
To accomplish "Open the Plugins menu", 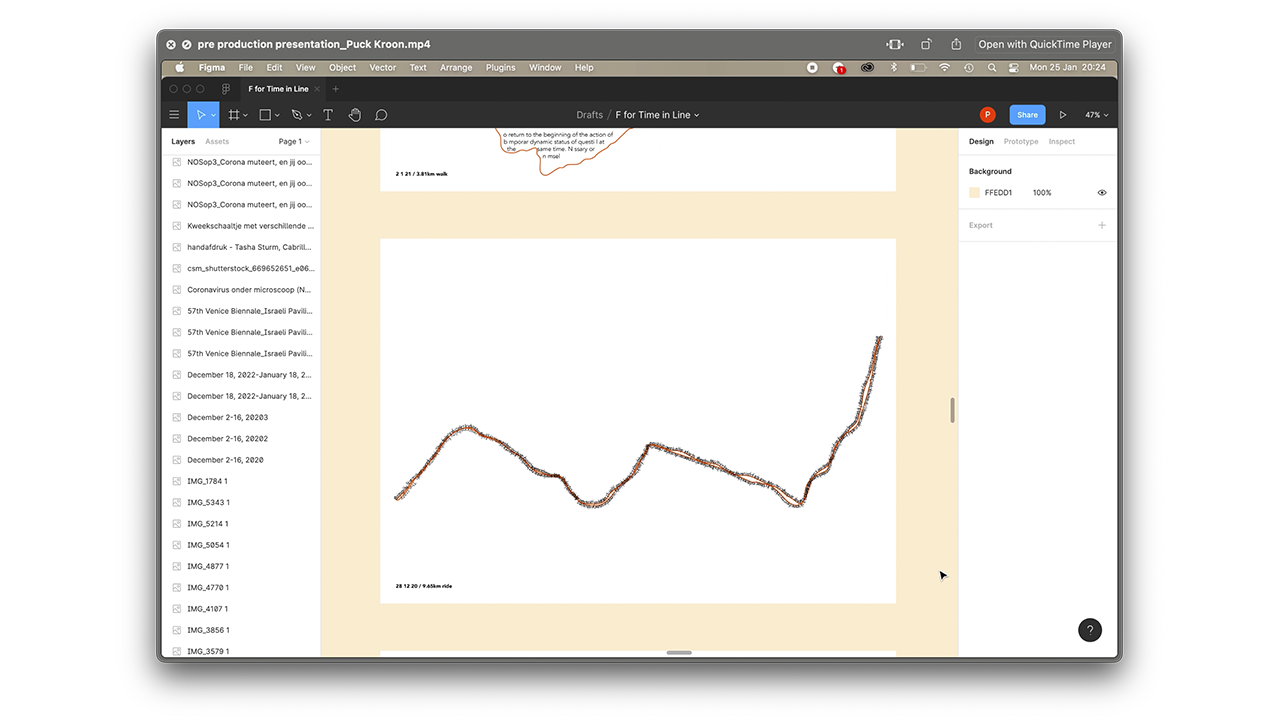I will pyautogui.click(x=501, y=68).
